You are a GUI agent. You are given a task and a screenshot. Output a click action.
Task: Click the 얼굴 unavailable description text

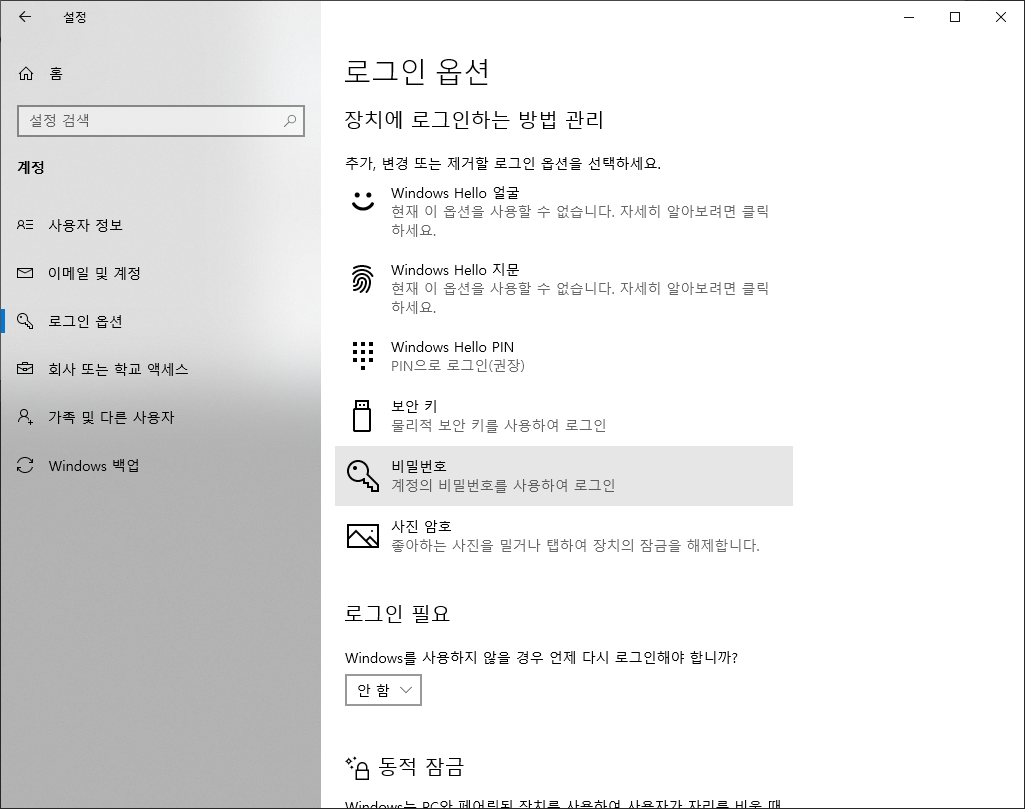[579, 221]
